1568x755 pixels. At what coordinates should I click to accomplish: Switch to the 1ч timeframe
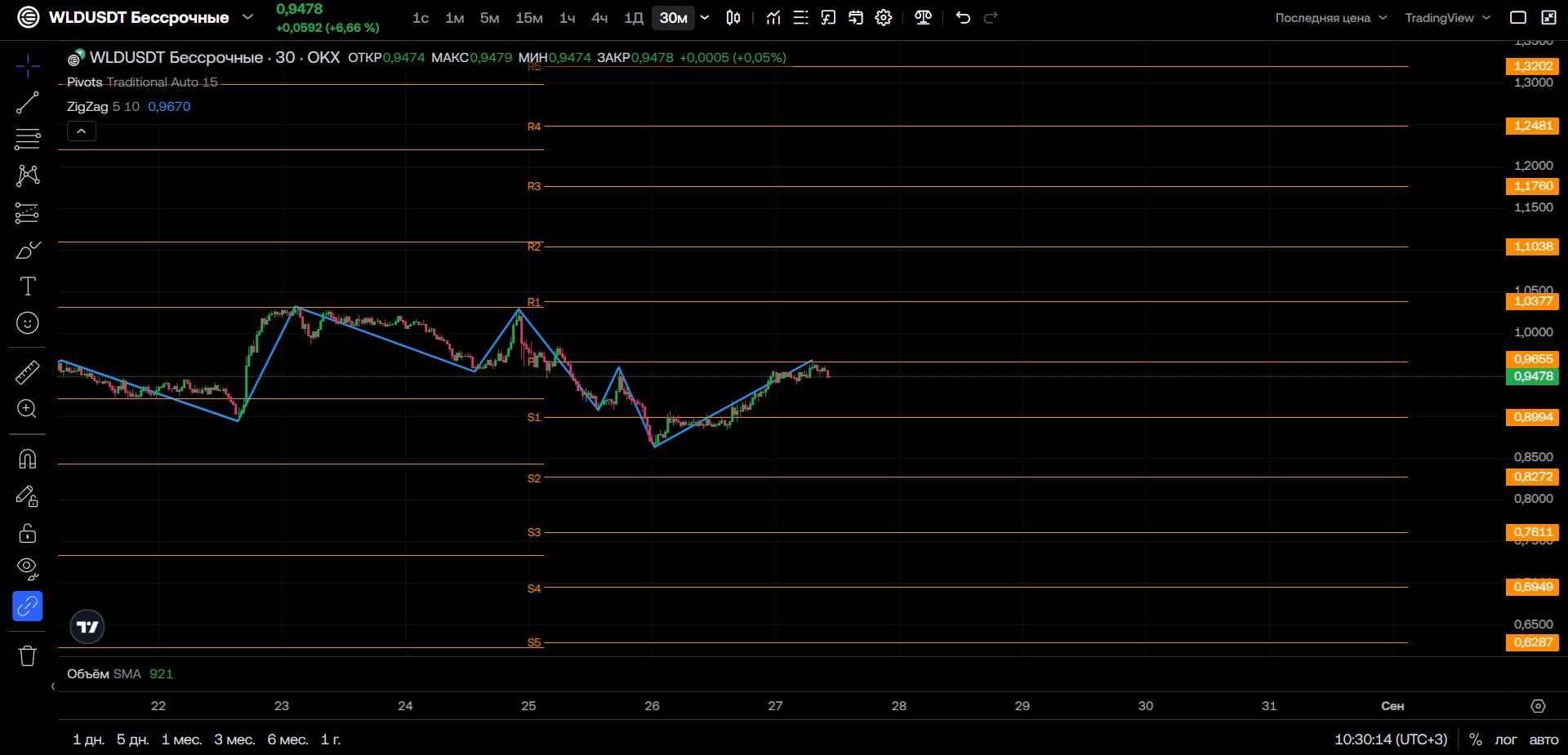[x=567, y=17]
